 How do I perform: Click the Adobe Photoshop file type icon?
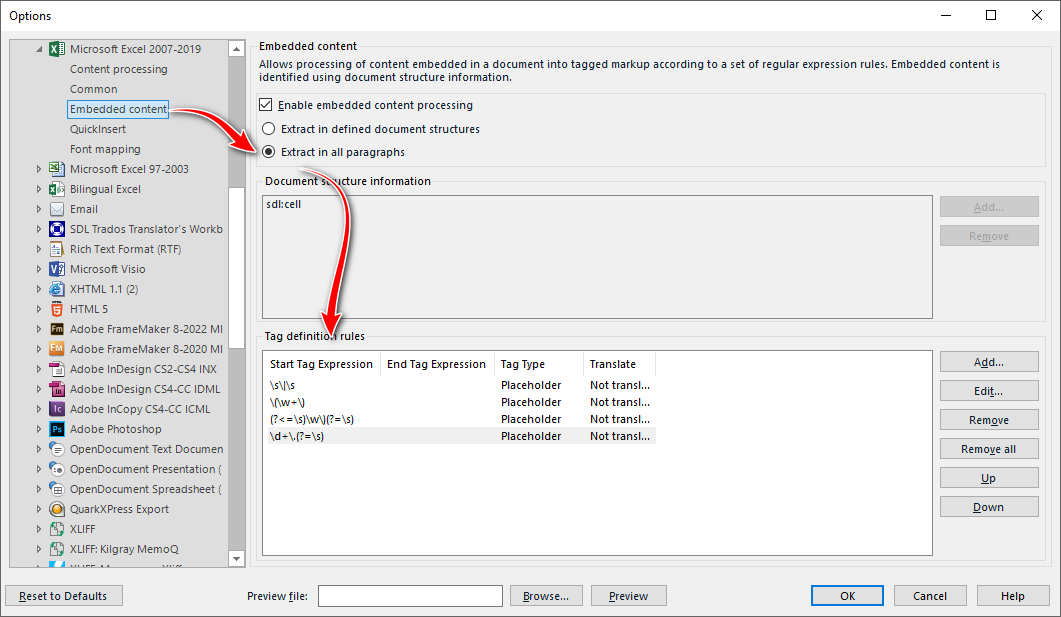click(56, 428)
